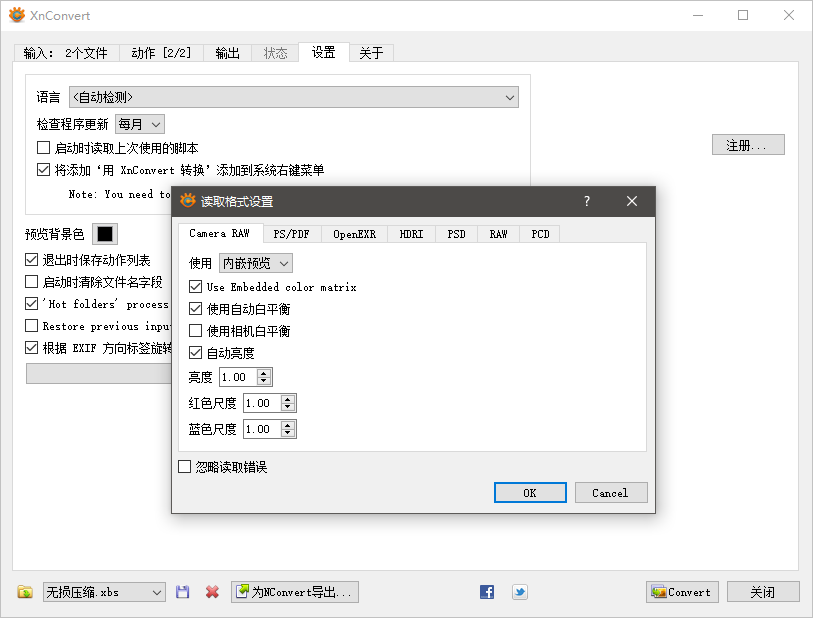Viewport: 813px width, 618px height.
Task: Toggle 启动时读取上次使用的脚本 checkbox
Action: click(x=44, y=148)
